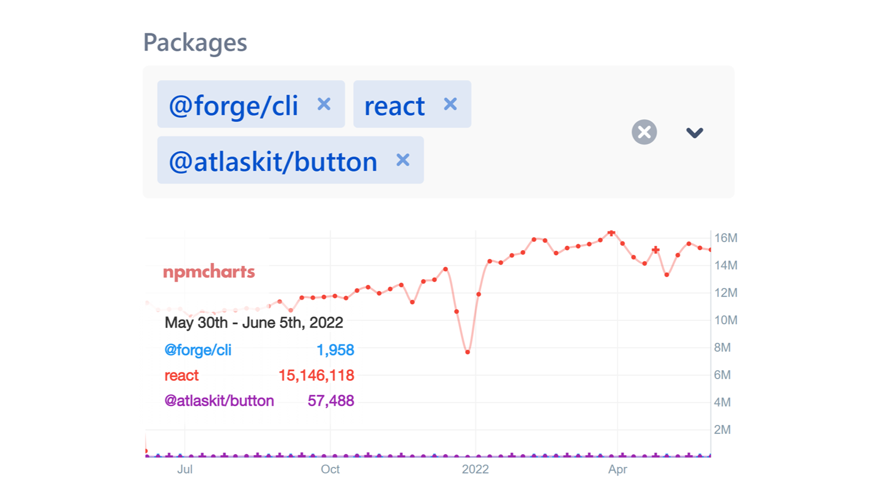Screen dimensions: 871x496
Task: Click the 2022 label on the x-axis
Action: click(x=475, y=469)
